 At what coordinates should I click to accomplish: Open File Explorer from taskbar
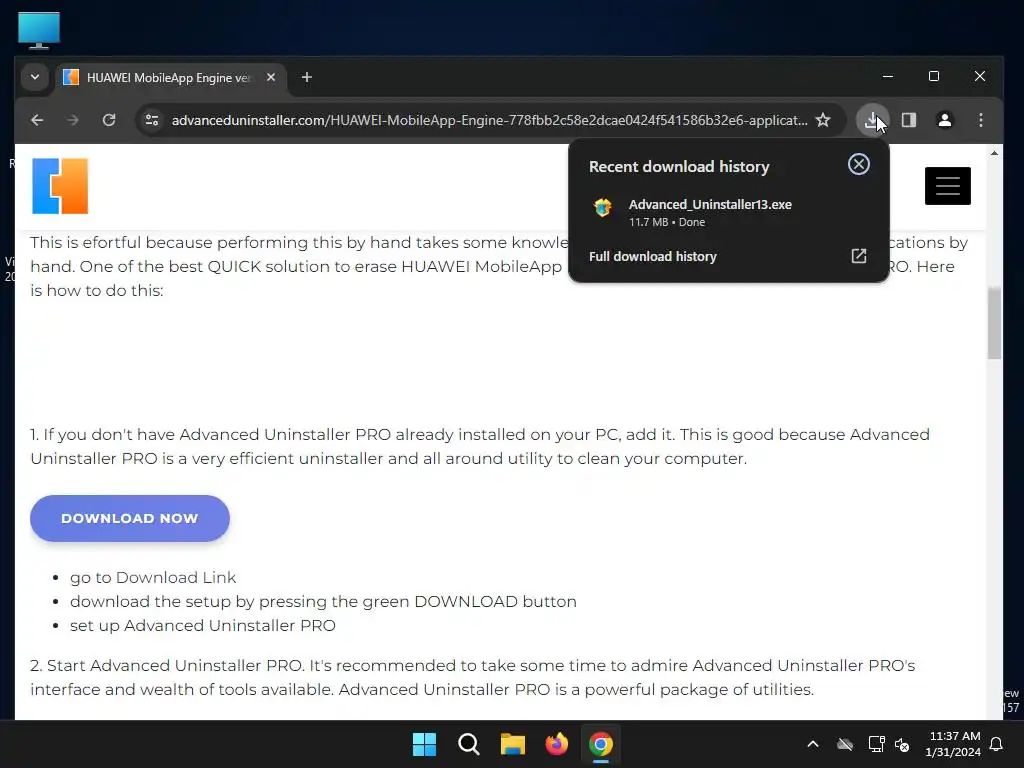pyautogui.click(x=513, y=744)
